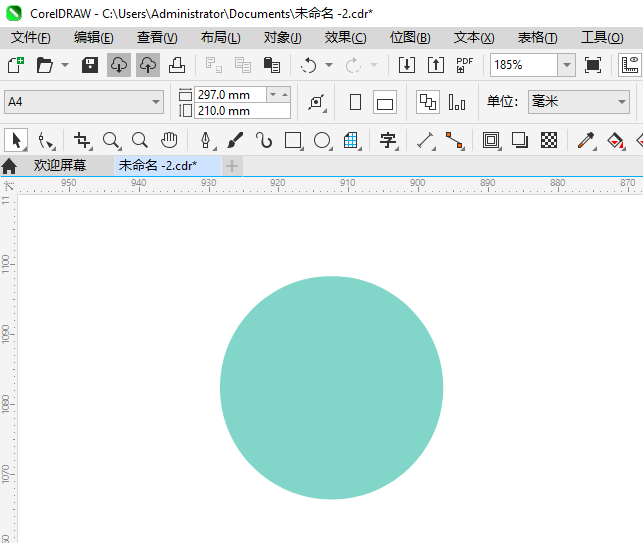Select the Color eyedropper tool
Viewport: 643px width, 543px height.
(586, 140)
